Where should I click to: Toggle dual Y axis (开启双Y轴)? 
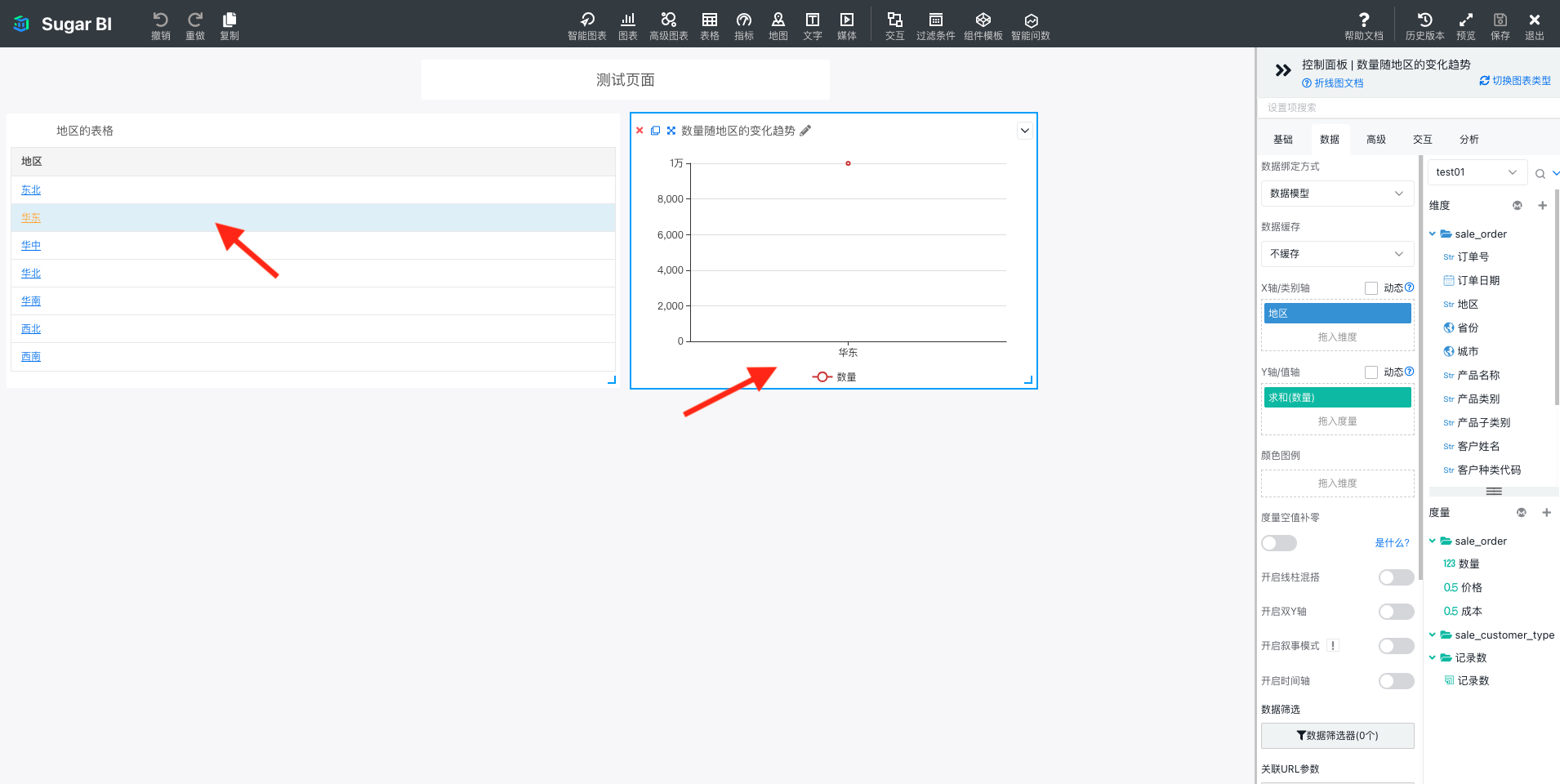click(x=1396, y=612)
